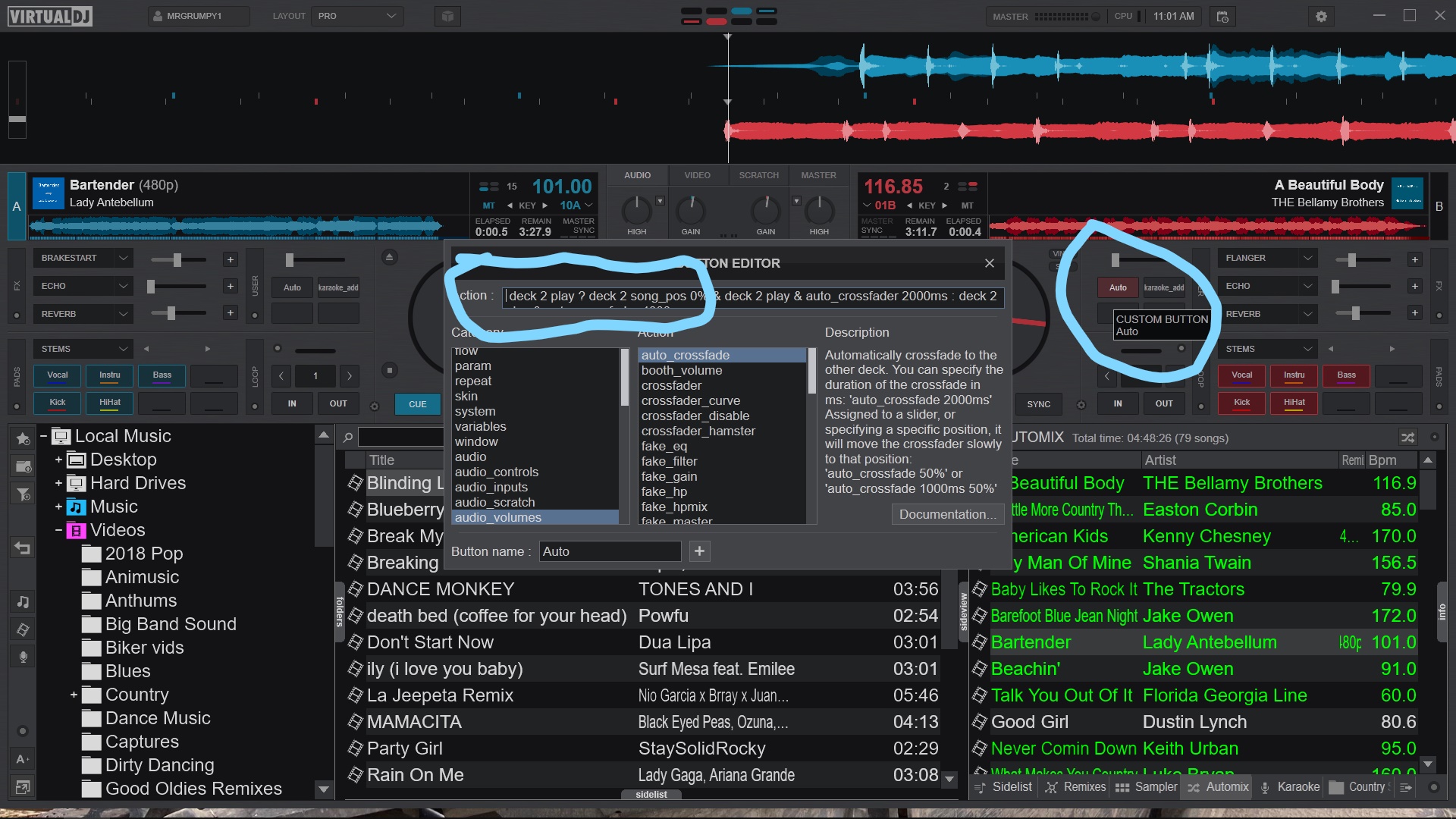Click the A+ font size icon
Screen dimensions: 1456x819
point(23,759)
